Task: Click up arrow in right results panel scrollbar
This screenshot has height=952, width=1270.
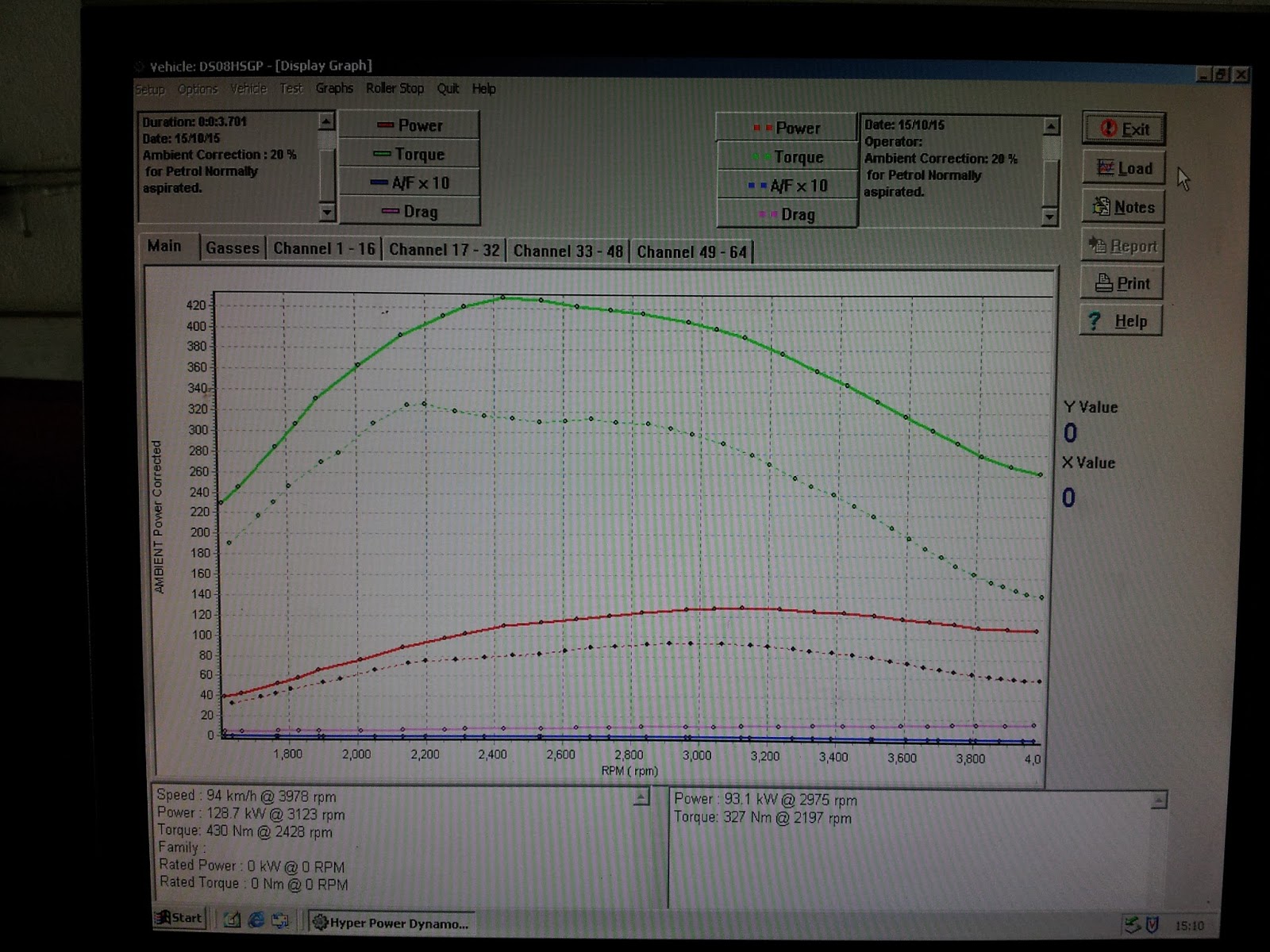Action: (x=1159, y=800)
